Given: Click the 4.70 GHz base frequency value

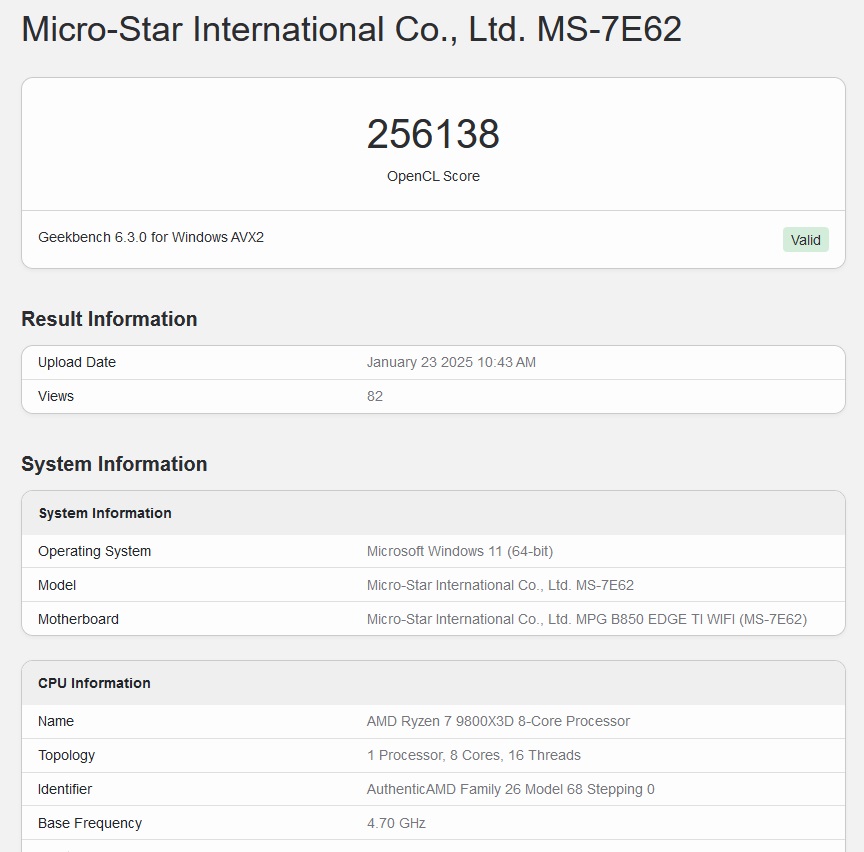Looking at the screenshot, I should point(396,823).
